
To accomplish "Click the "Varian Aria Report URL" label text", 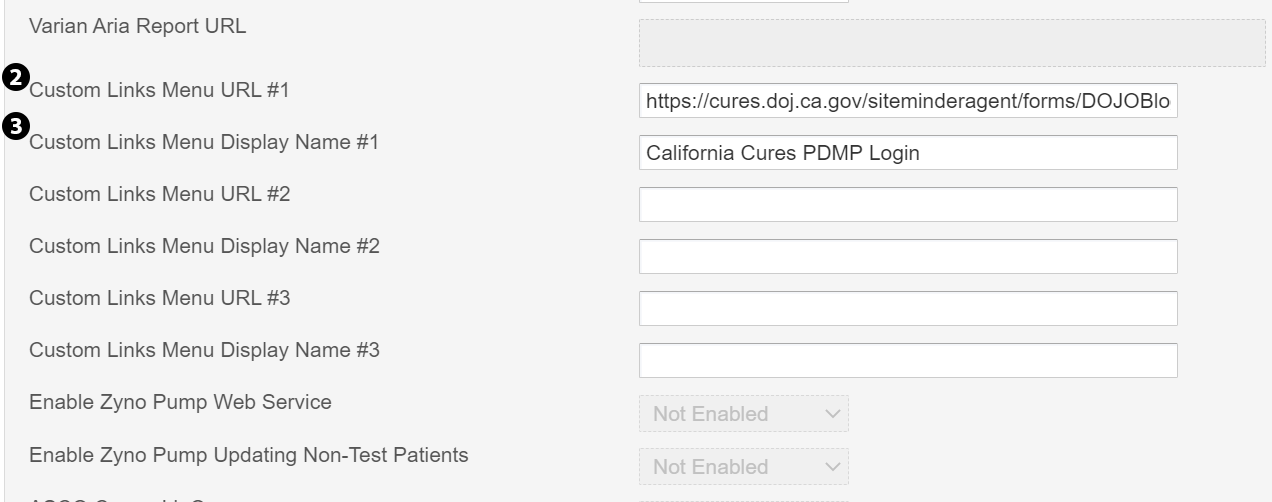I will pyautogui.click(x=137, y=26).
